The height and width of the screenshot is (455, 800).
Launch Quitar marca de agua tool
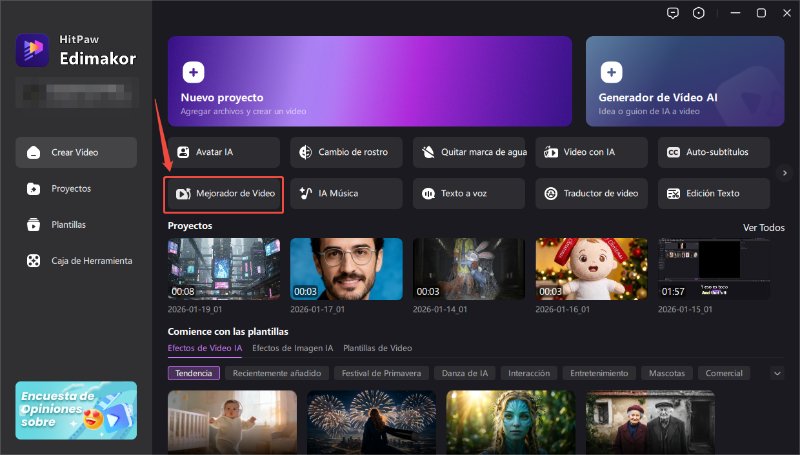click(x=469, y=152)
